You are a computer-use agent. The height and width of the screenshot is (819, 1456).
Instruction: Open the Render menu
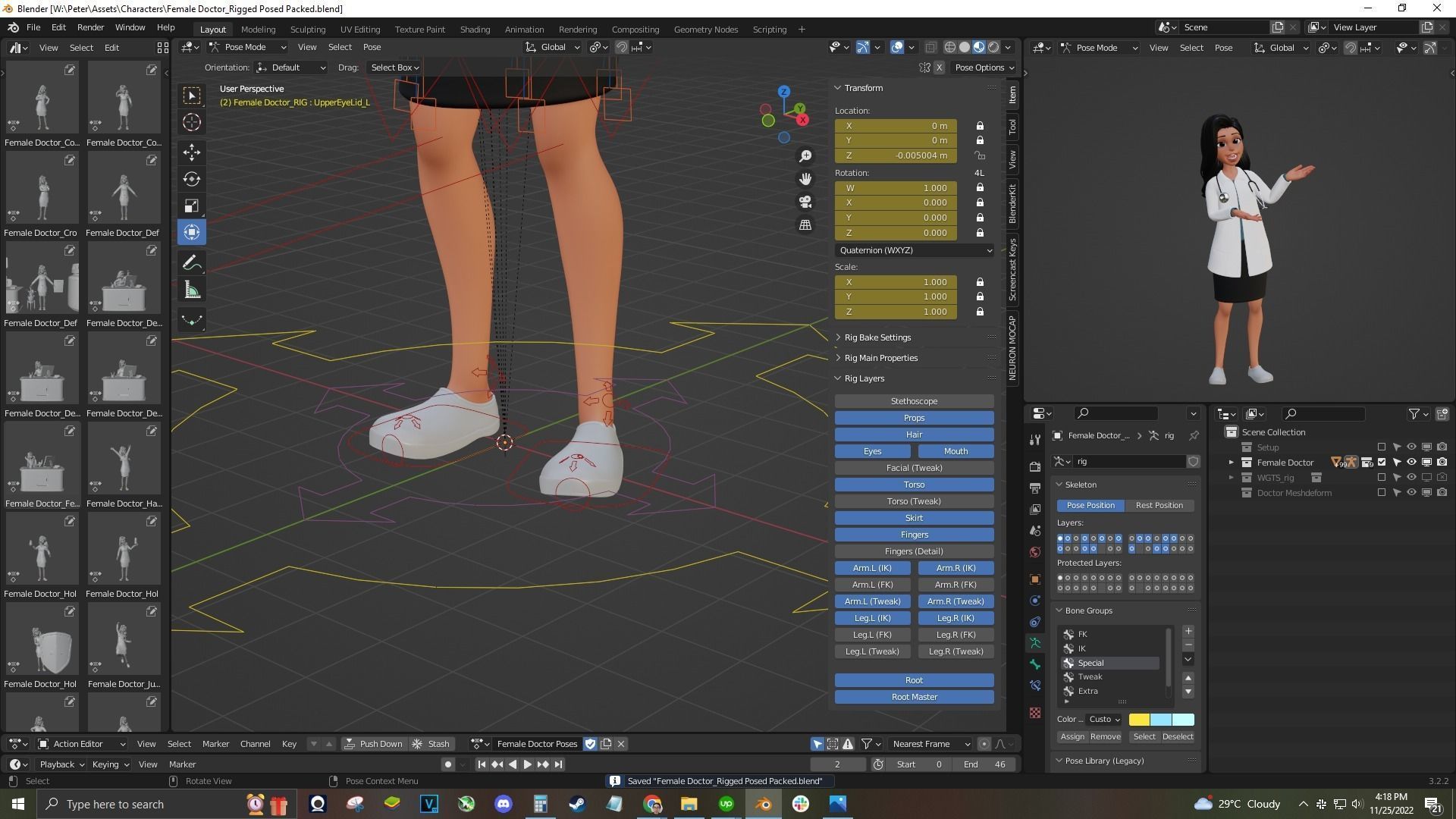(90, 27)
